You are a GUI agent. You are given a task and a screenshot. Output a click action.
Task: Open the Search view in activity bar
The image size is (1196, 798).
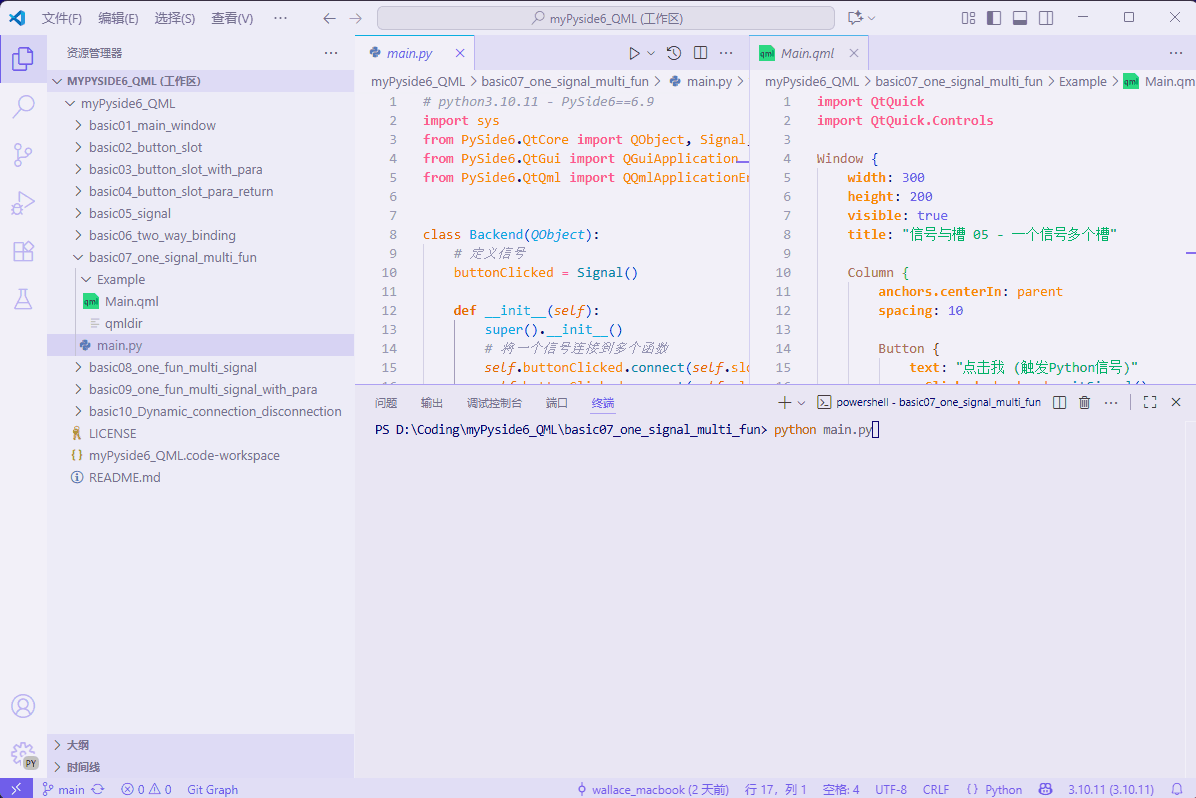click(x=23, y=107)
